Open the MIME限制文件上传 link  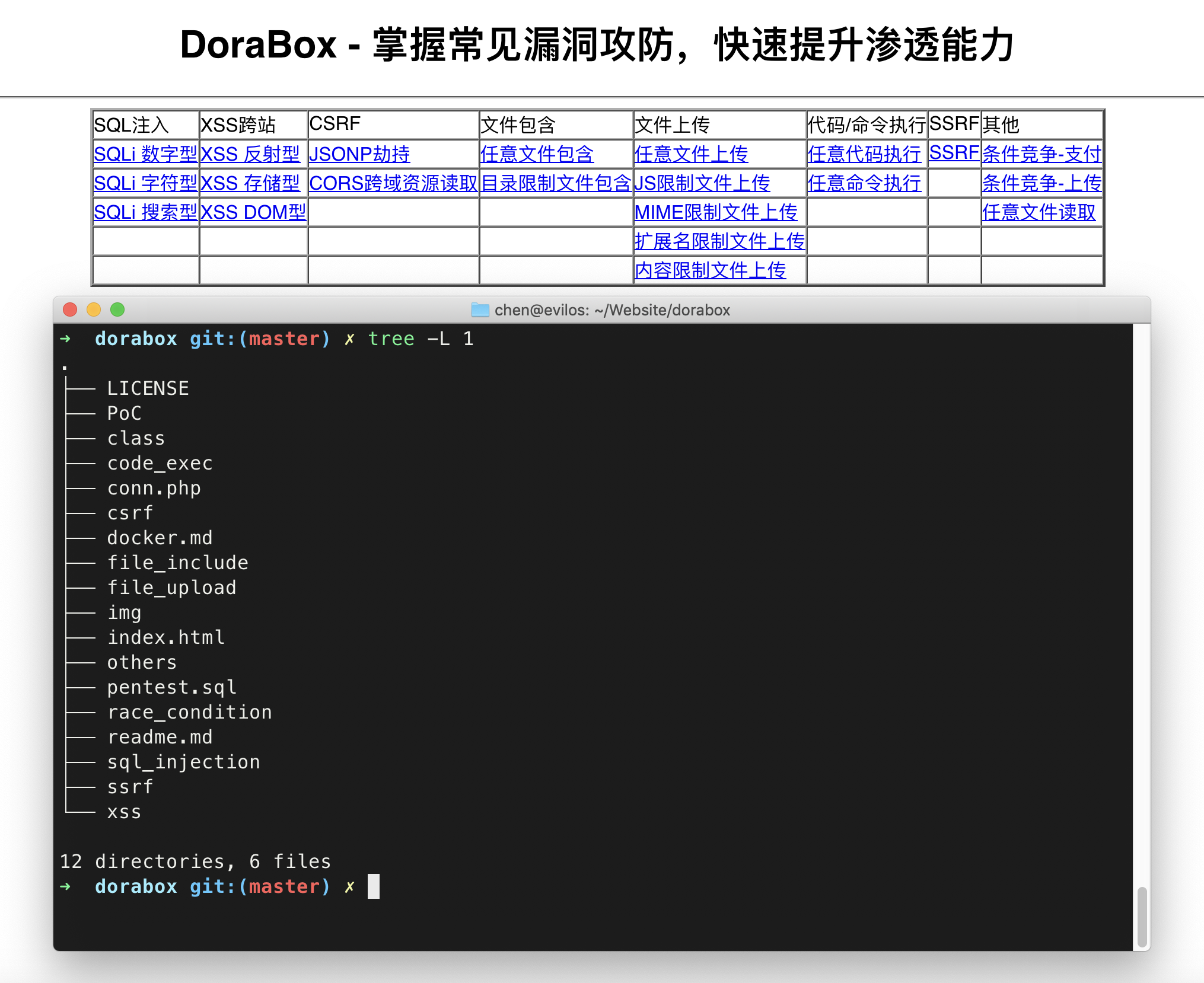click(716, 212)
